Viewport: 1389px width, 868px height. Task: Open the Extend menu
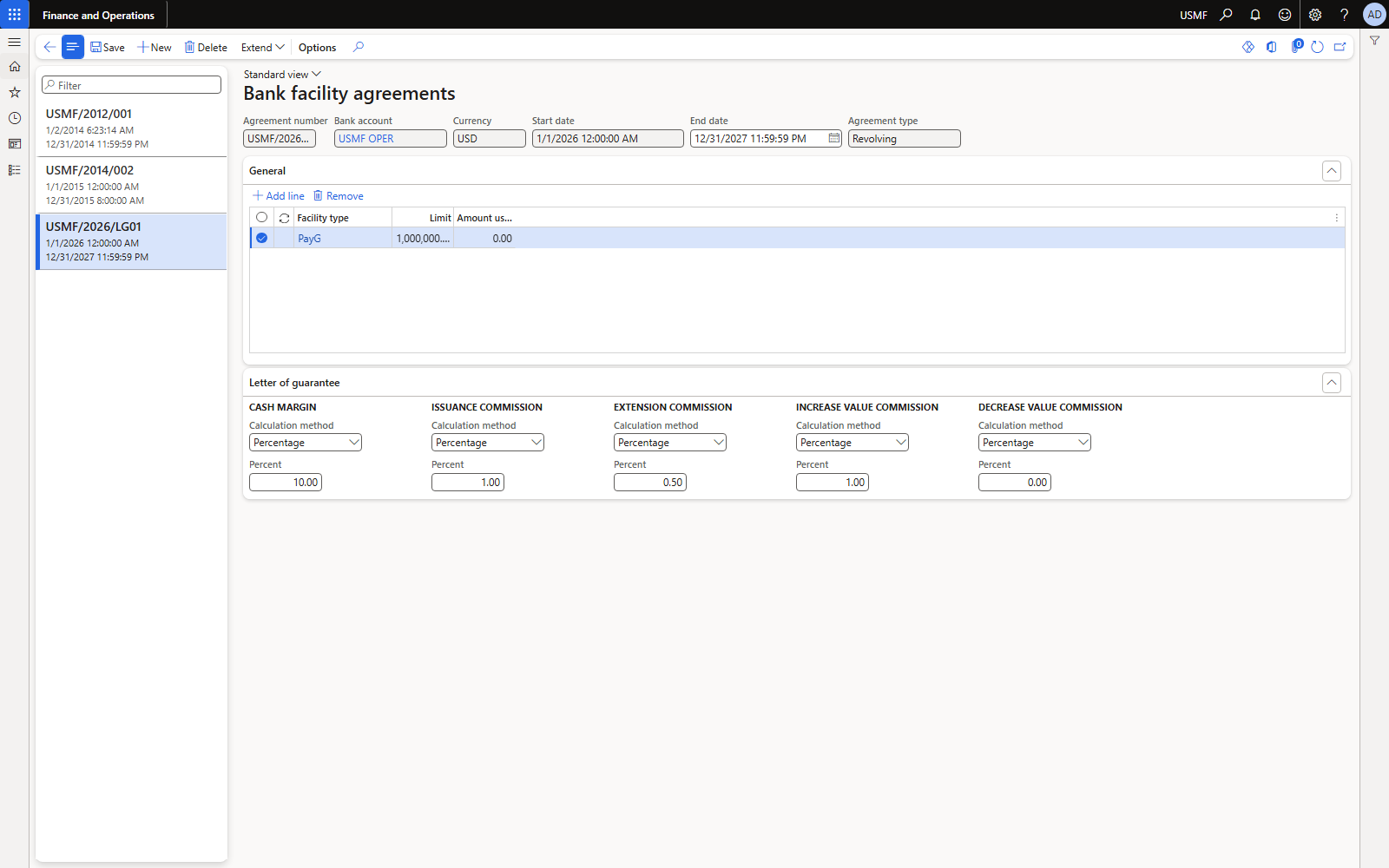[x=263, y=48]
